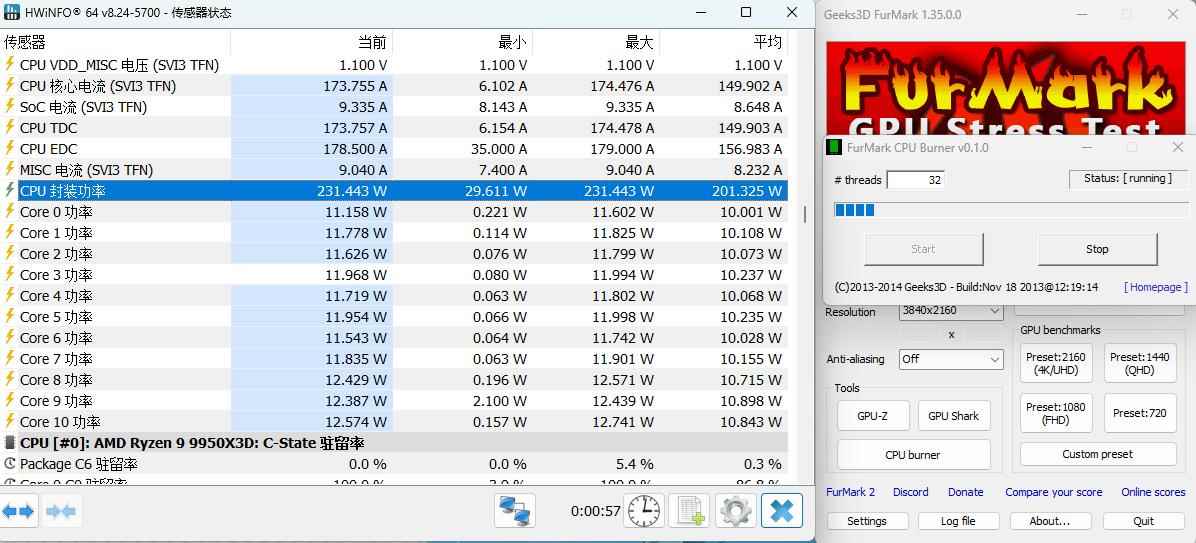The height and width of the screenshot is (543, 1196).
Task: Open the [Homepage] link in CPU Burner
Action: pos(1156,287)
